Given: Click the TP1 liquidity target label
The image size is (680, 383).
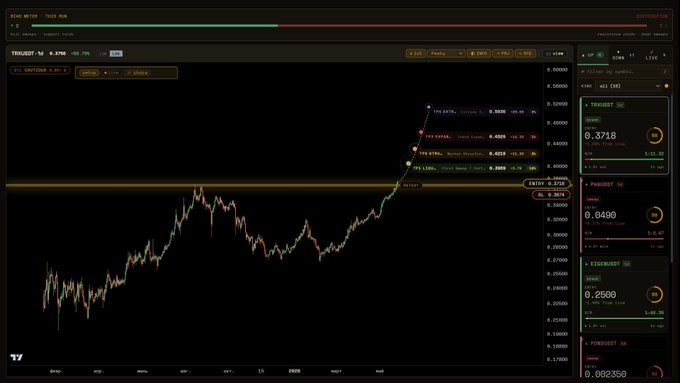Looking at the screenshot, I should [x=475, y=168].
